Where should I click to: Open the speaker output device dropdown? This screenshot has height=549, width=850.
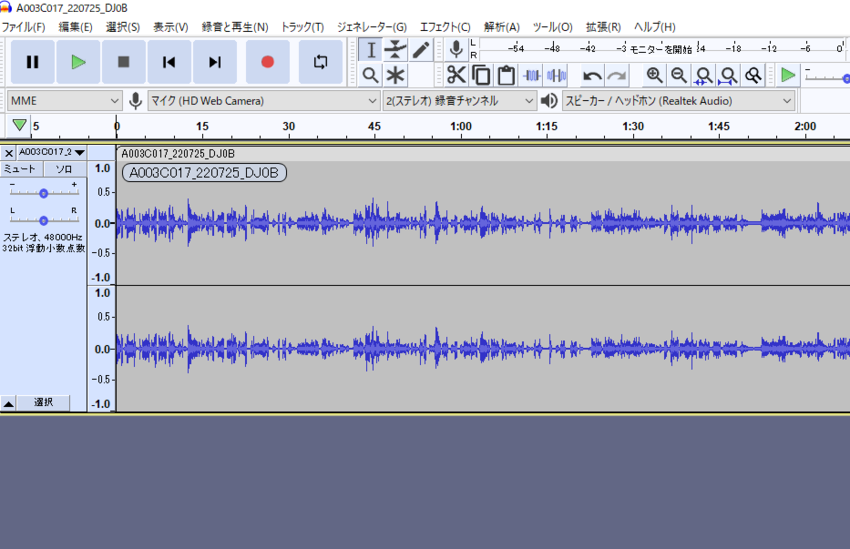(679, 101)
